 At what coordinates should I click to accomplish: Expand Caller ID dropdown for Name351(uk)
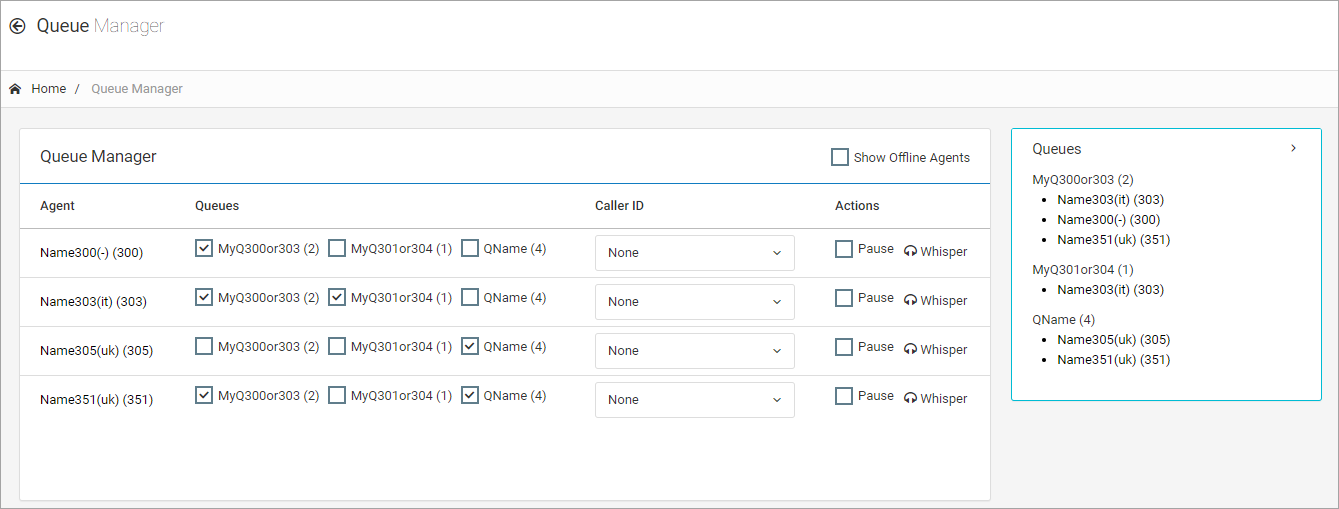[x=694, y=400]
